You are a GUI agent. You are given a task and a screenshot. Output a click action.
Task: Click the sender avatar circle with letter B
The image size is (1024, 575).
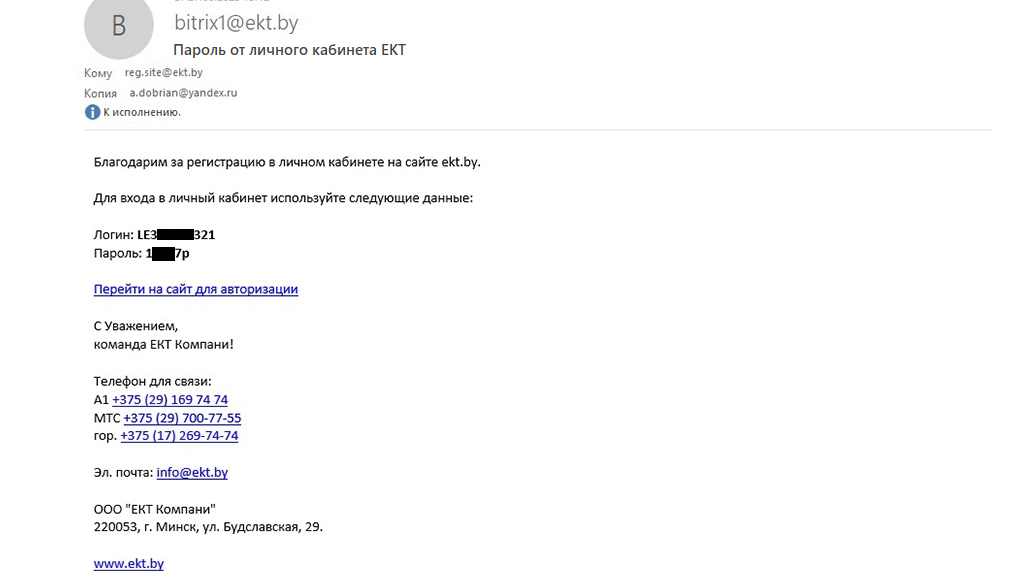tap(119, 25)
